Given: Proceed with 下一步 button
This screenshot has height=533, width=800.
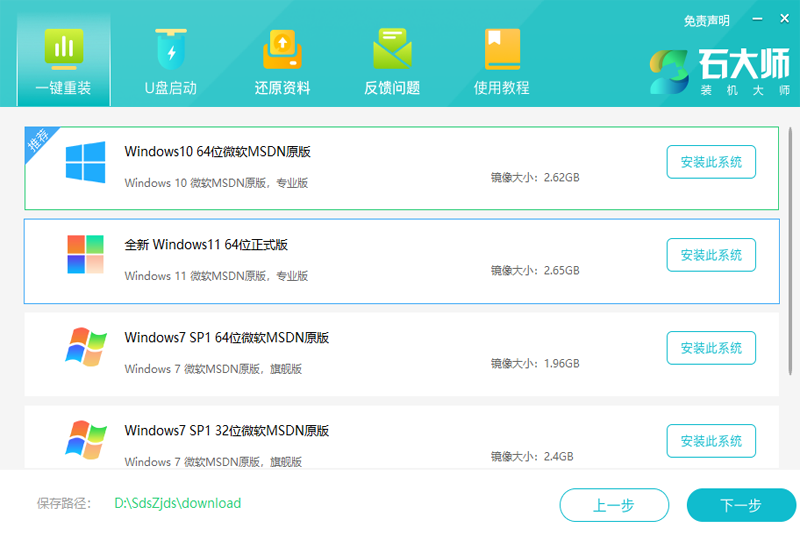Looking at the screenshot, I should pyautogui.click(x=741, y=505).
